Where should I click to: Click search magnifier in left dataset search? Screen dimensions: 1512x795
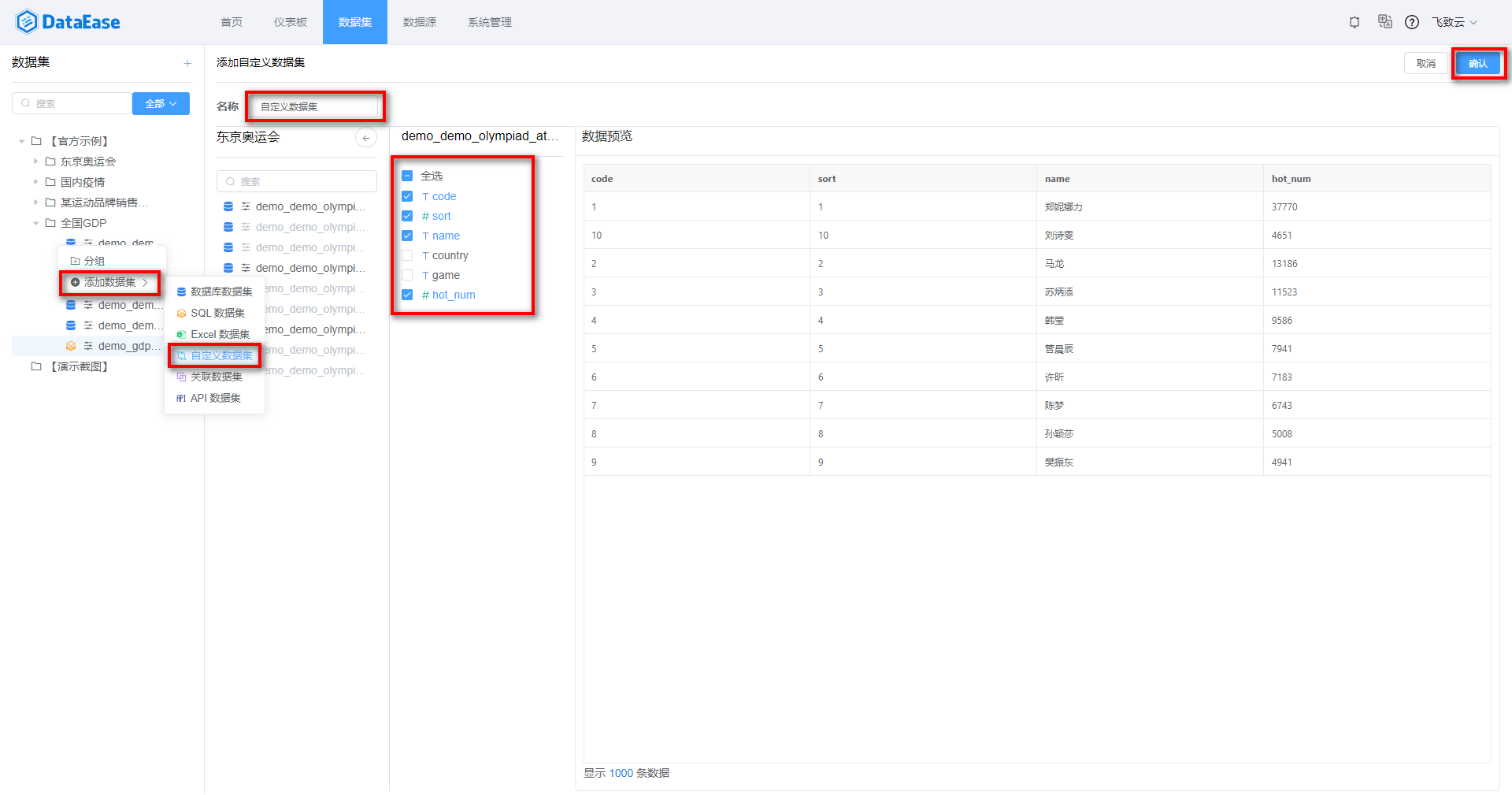coord(26,103)
